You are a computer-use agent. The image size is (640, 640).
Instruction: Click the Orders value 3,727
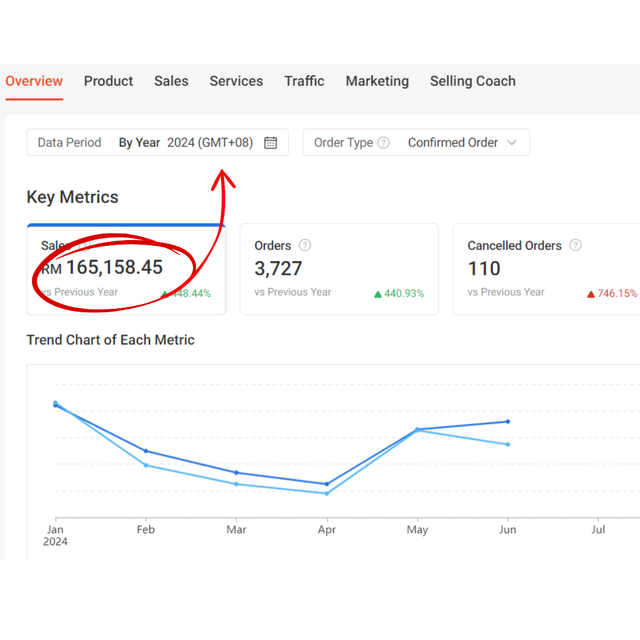(278, 268)
